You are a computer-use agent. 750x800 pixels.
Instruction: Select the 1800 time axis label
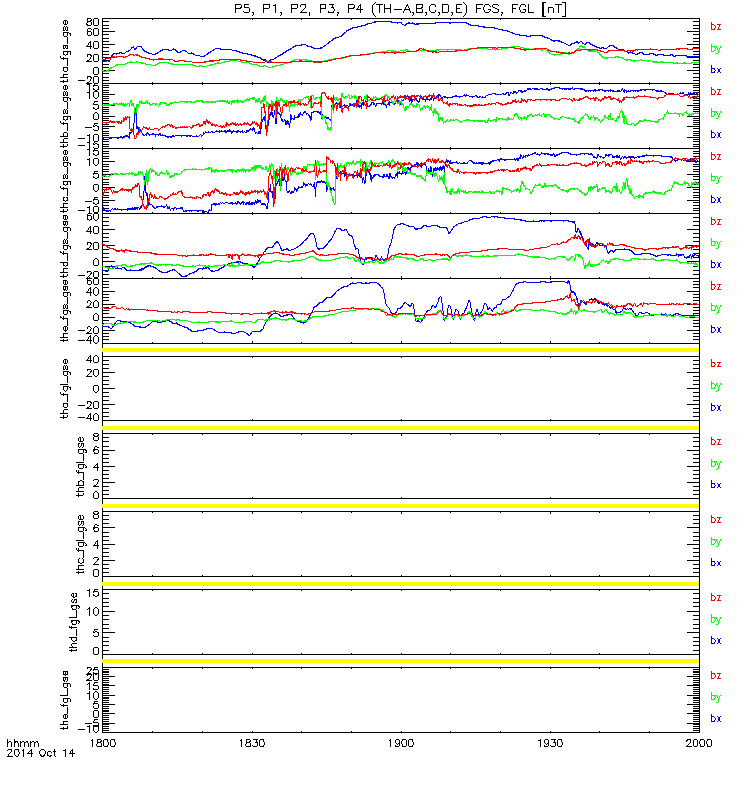tap(103, 743)
